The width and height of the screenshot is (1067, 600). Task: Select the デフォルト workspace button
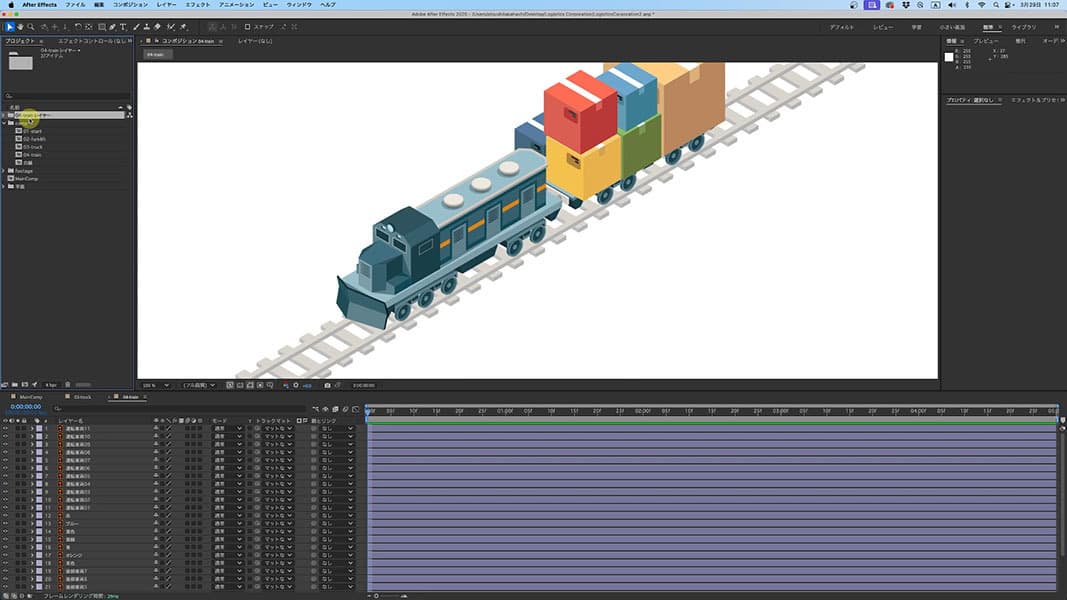(x=841, y=27)
